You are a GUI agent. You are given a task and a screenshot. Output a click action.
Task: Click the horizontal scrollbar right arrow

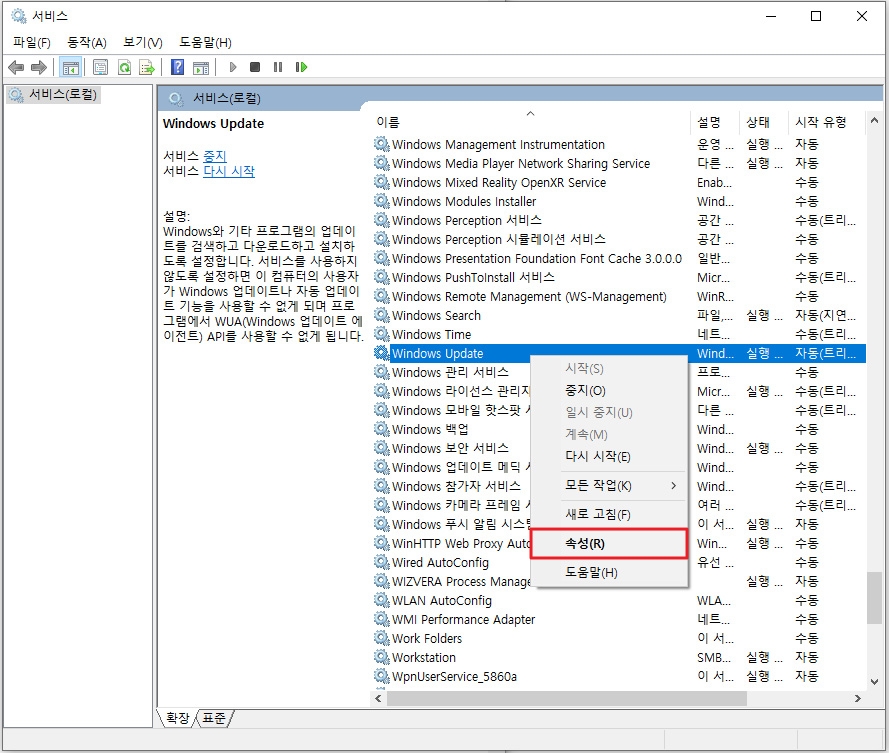point(858,699)
